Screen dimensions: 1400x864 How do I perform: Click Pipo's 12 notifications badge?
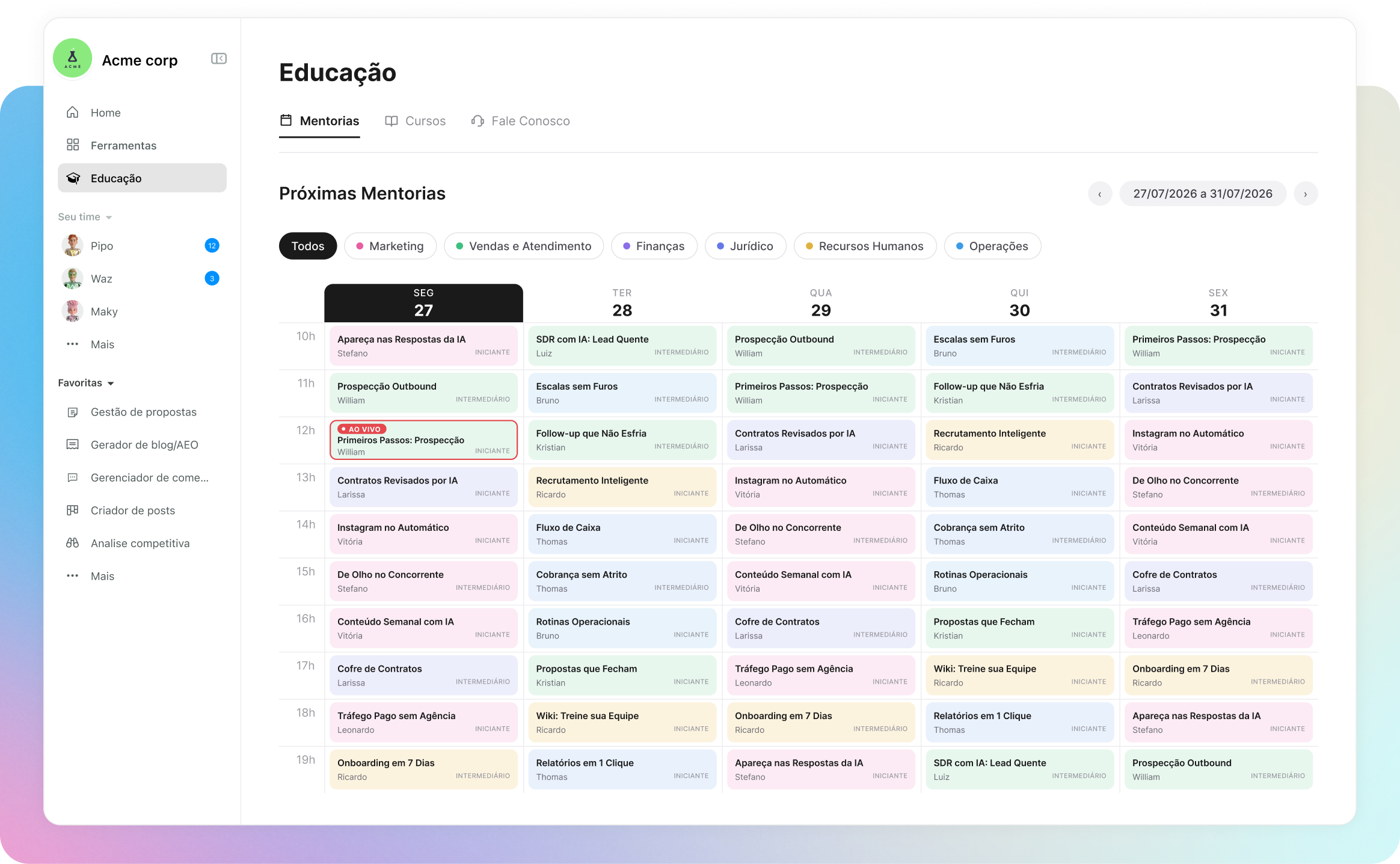[x=212, y=245]
